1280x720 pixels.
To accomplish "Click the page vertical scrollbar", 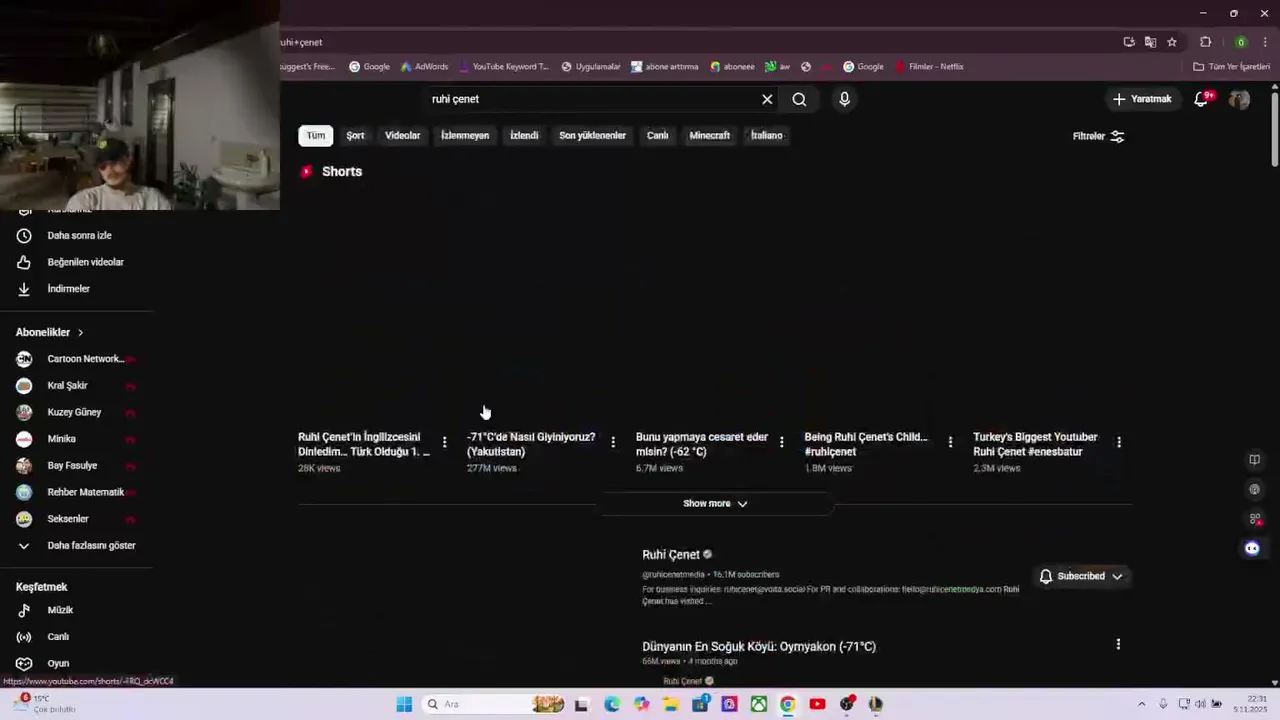I will pos(1274,130).
